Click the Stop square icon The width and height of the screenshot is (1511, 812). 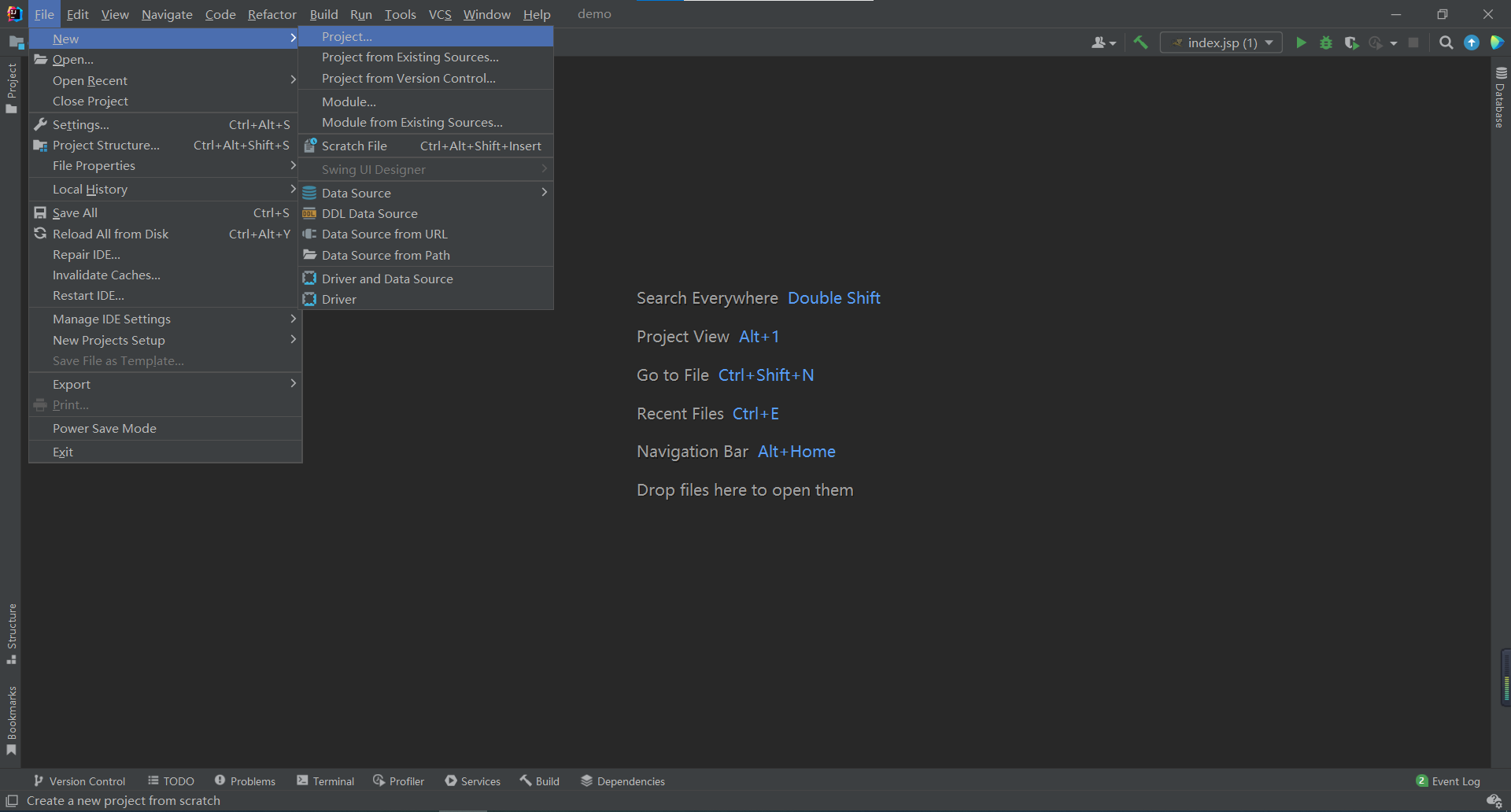tap(1413, 42)
